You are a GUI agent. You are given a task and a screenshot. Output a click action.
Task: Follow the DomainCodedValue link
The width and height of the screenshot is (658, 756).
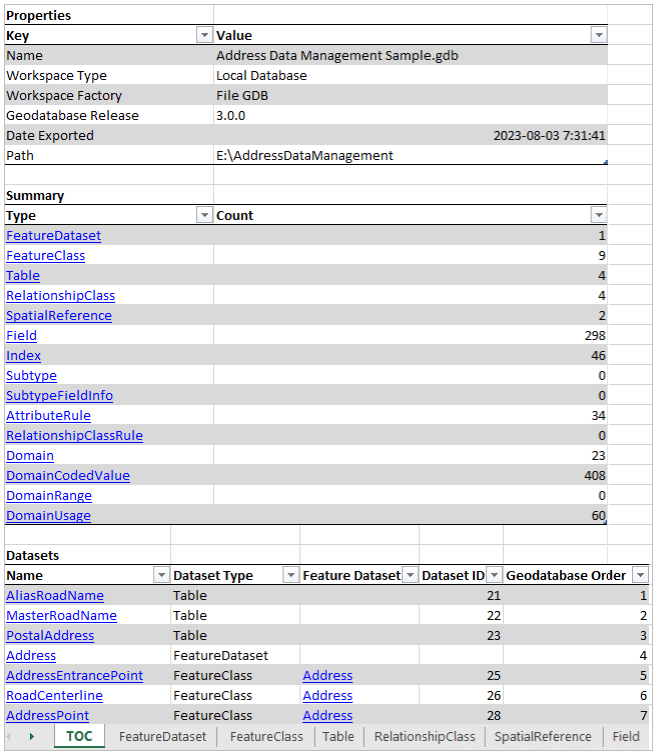68,475
